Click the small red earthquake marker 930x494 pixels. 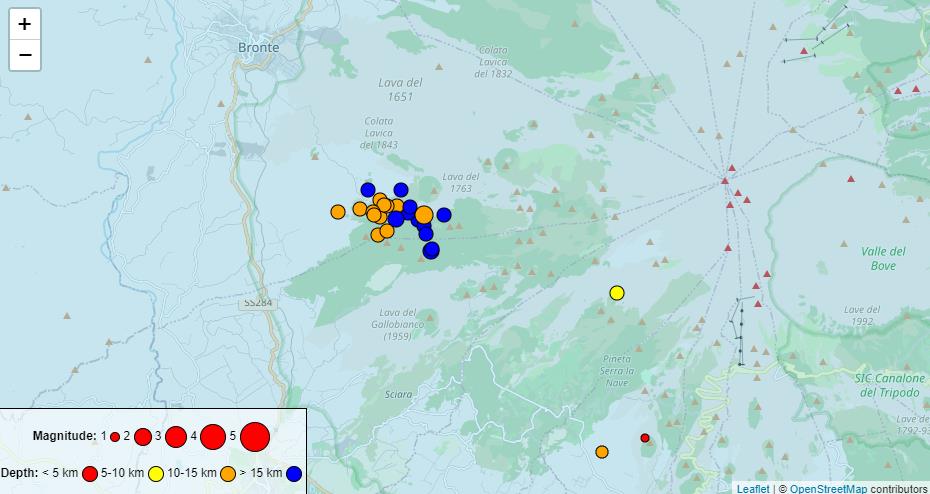(x=645, y=438)
